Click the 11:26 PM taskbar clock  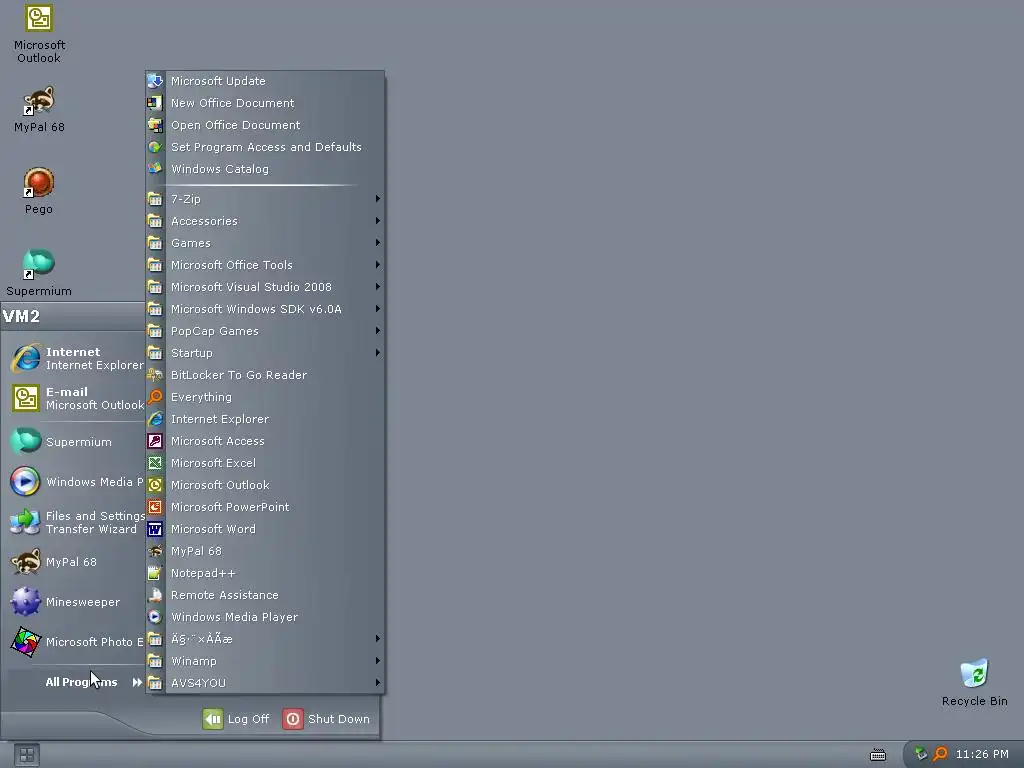(x=982, y=754)
